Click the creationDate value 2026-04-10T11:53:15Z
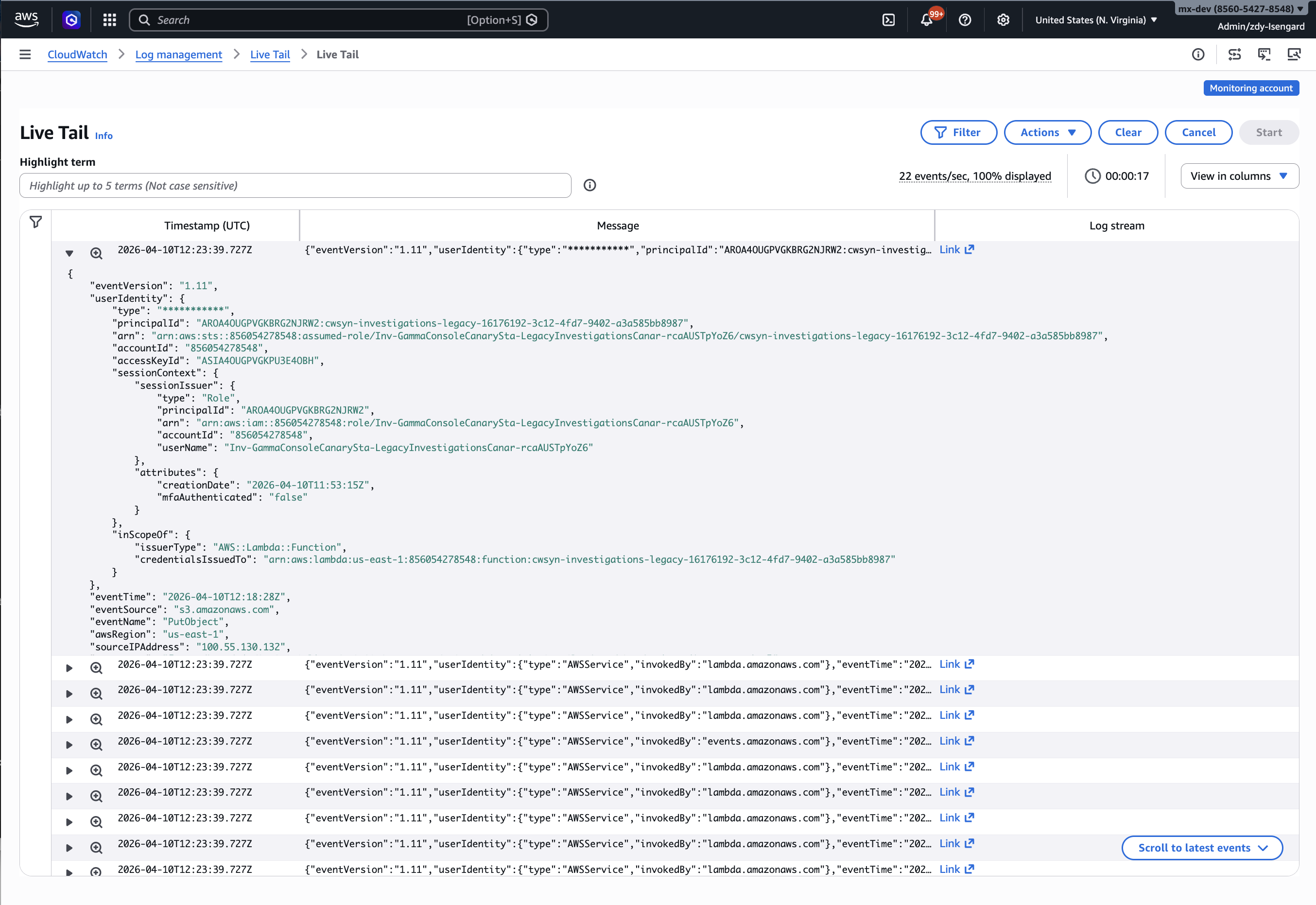Screen dimensions: 1316x905 (308, 485)
